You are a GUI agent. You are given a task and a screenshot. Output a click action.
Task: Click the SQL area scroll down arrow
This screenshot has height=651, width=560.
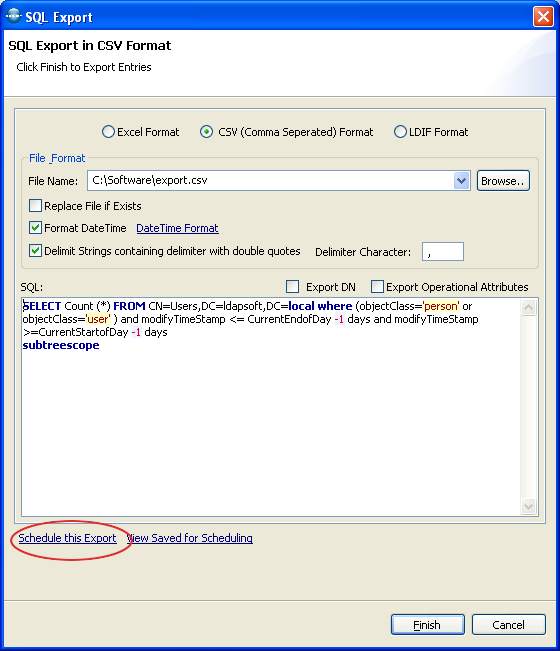click(529, 506)
